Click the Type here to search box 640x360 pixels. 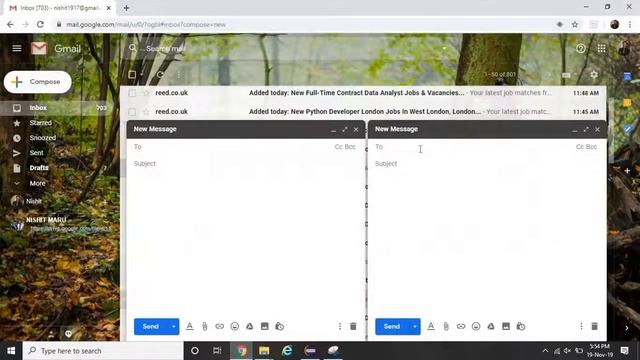click(x=103, y=351)
